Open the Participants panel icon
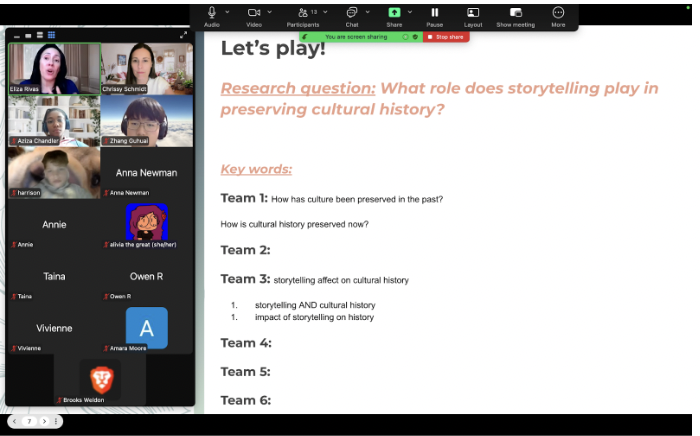This screenshot has width=700, height=436. (303, 12)
